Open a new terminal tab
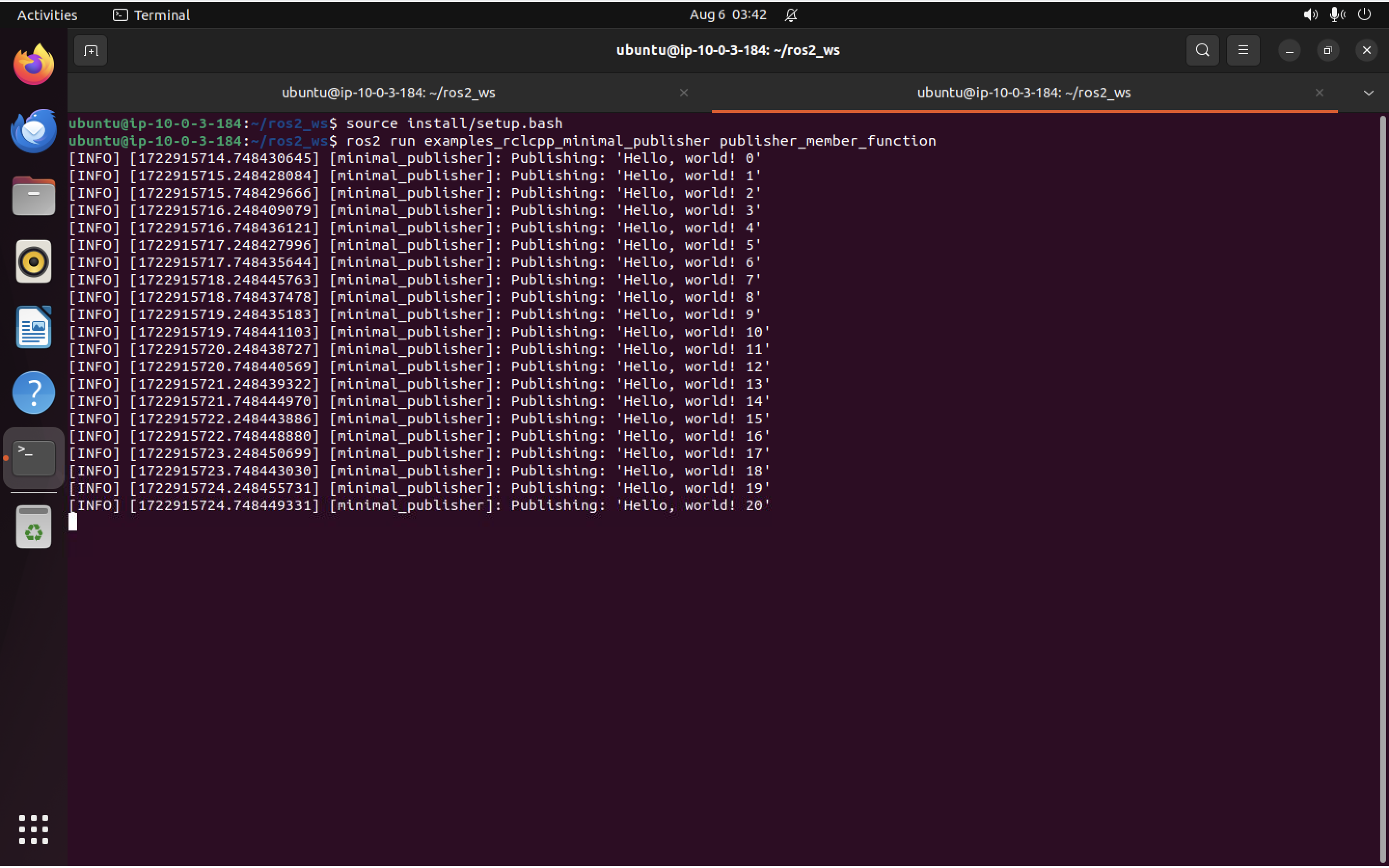Viewport: 1389px width, 868px height. click(x=90, y=51)
